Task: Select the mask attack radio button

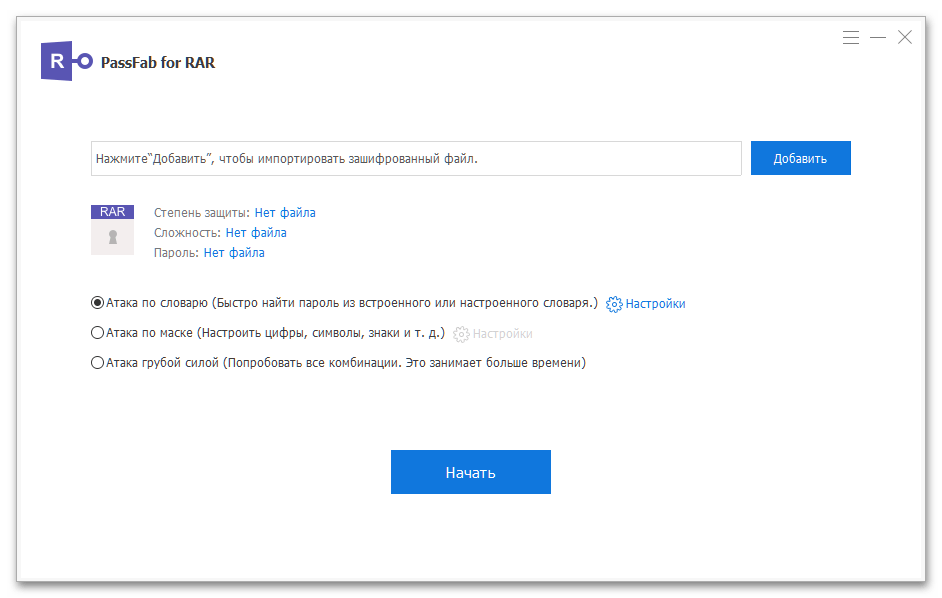Action: pos(97,332)
